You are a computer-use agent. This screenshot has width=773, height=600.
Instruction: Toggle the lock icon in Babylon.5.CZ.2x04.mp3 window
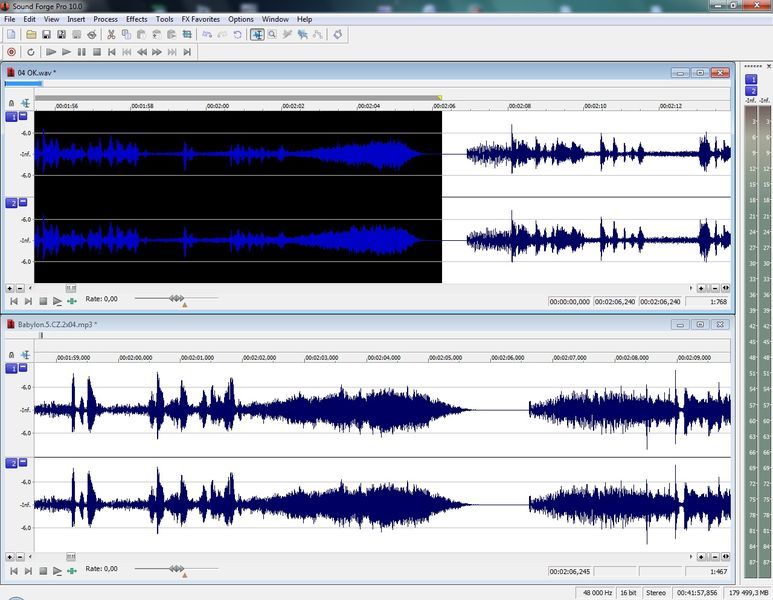pos(11,354)
